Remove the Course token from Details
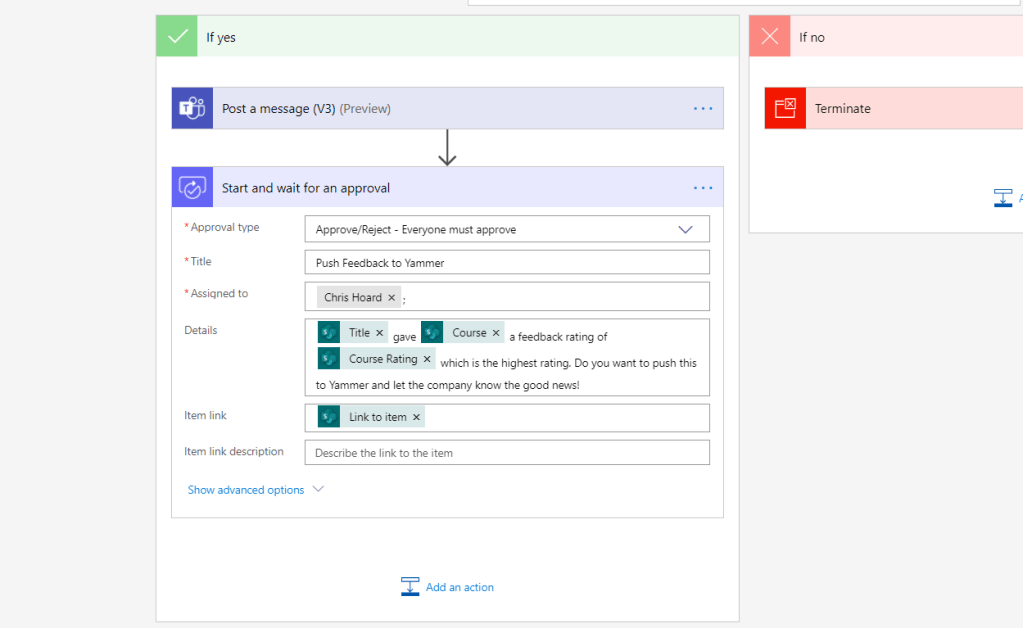 tap(496, 333)
